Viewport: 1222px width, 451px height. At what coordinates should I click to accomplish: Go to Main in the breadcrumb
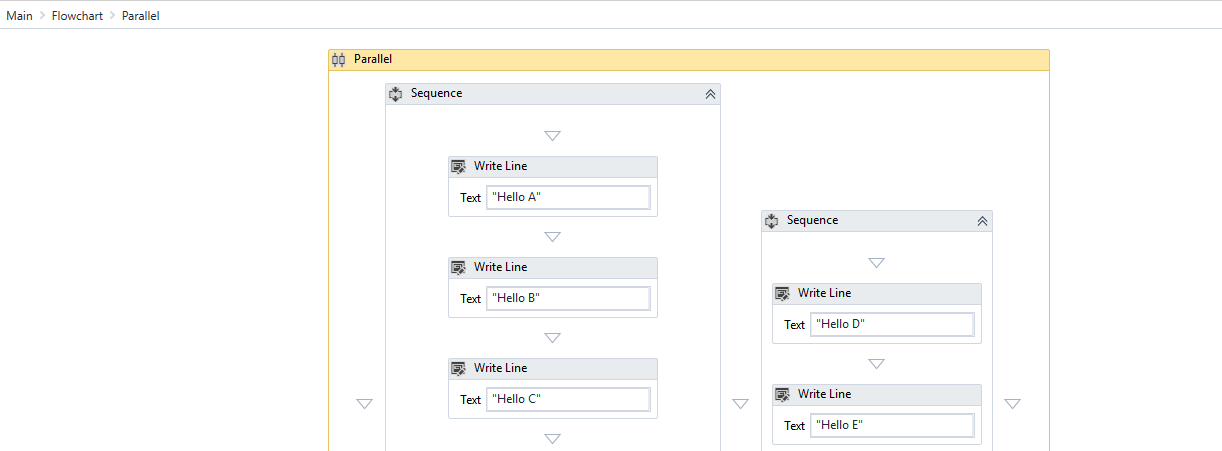point(19,16)
